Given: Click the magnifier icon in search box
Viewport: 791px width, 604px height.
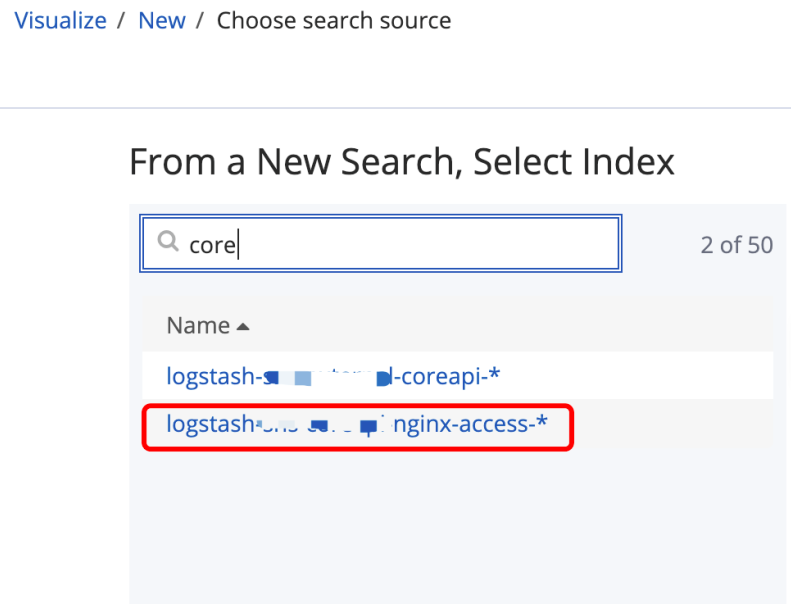Looking at the screenshot, I should coord(167,242).
